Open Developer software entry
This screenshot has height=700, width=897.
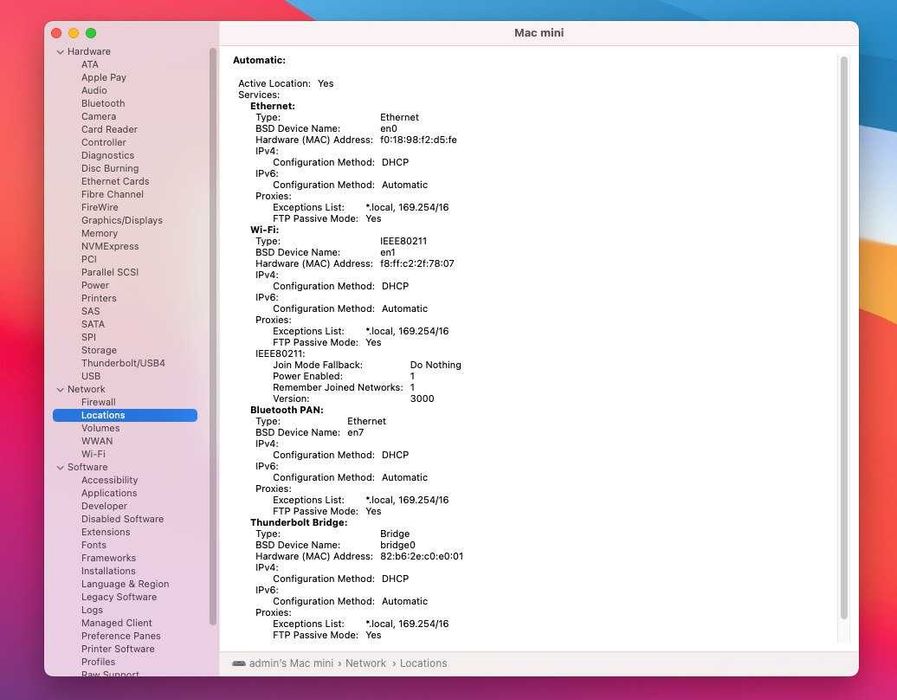(x=104, y=506)
